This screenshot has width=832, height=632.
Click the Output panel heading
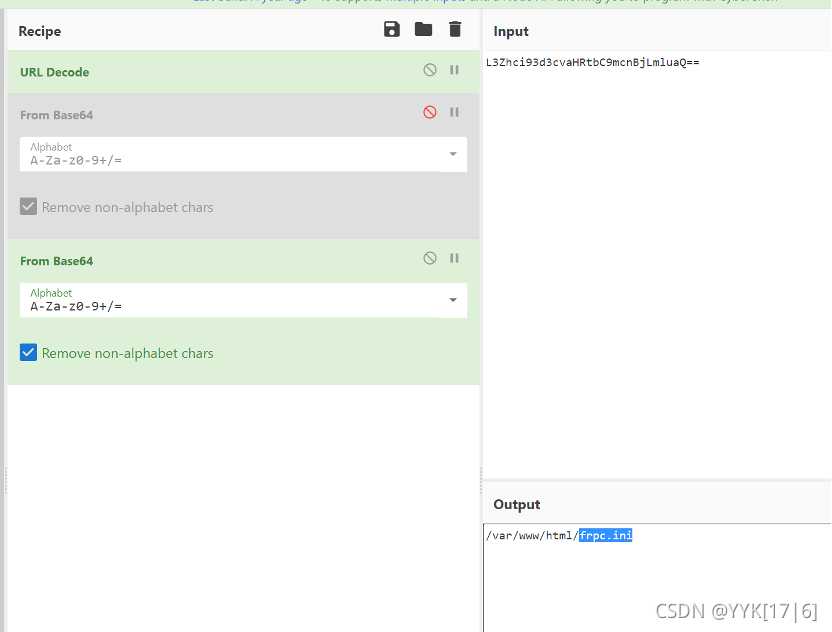[517, 504]
